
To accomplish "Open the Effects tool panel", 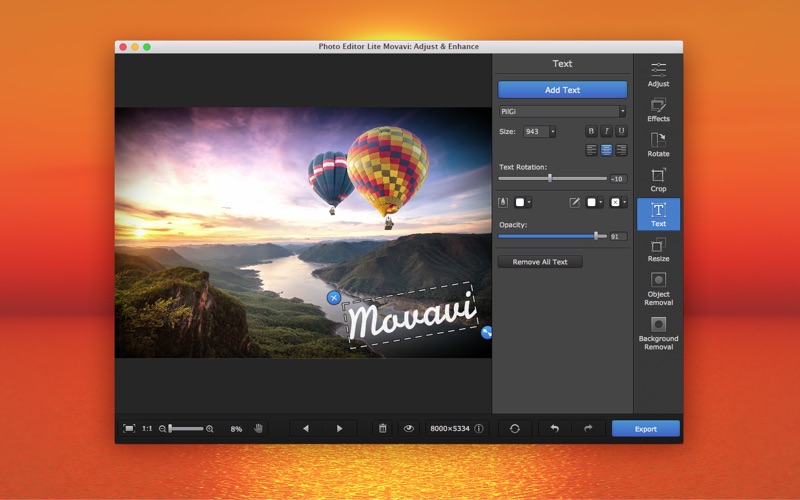I will click(x=658, y=110).
